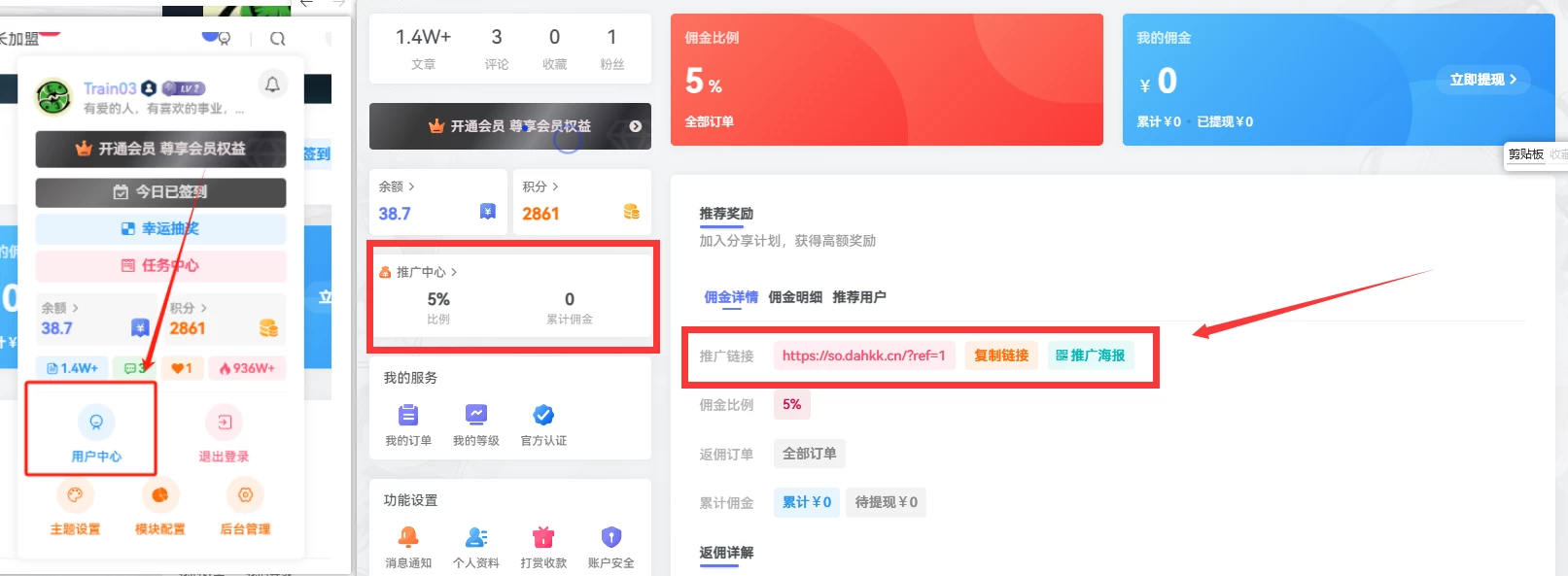Expand 推广中心 promotion center chevron

point(453,272)
